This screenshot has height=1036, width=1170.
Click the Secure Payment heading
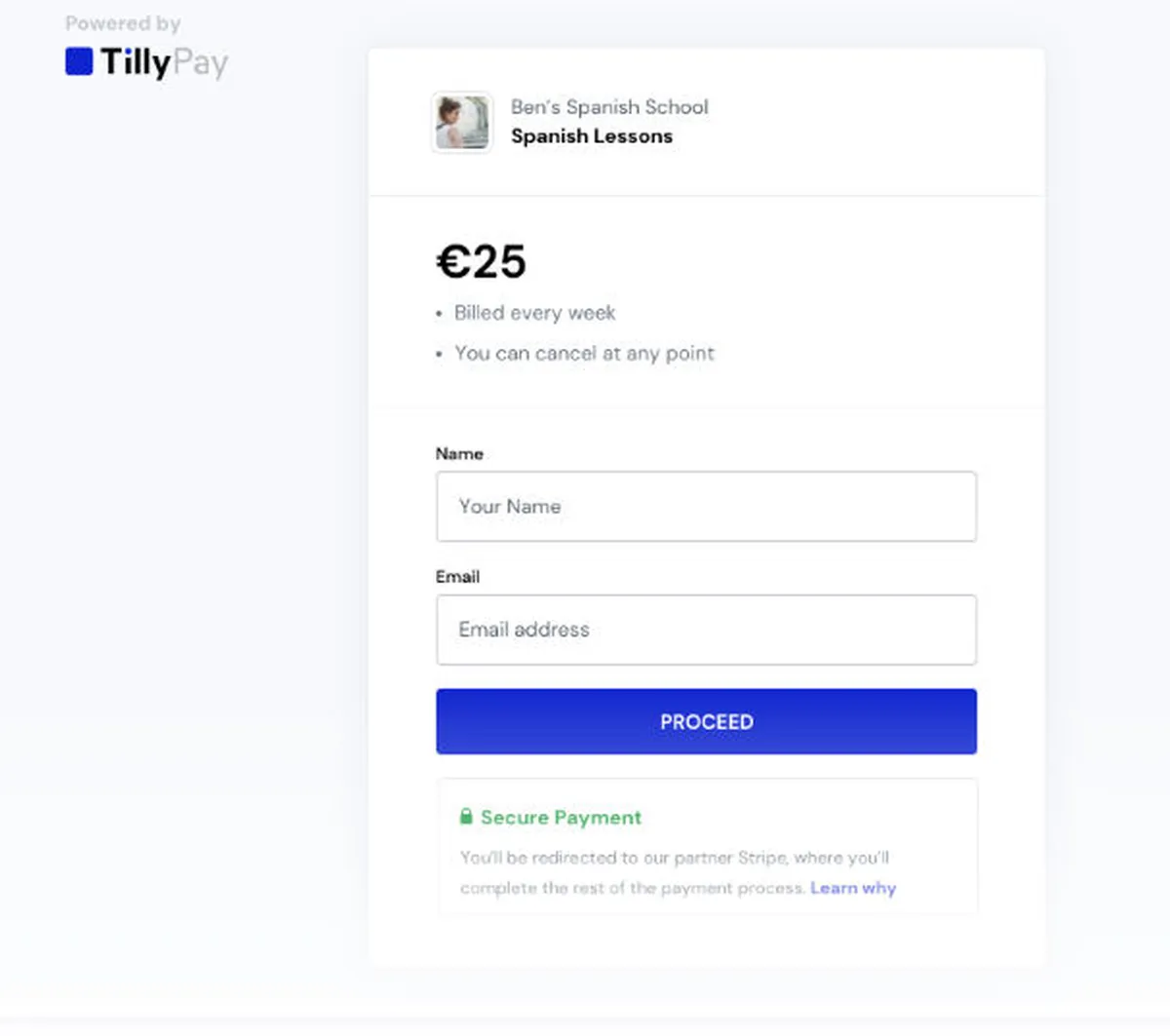(561, 818)
